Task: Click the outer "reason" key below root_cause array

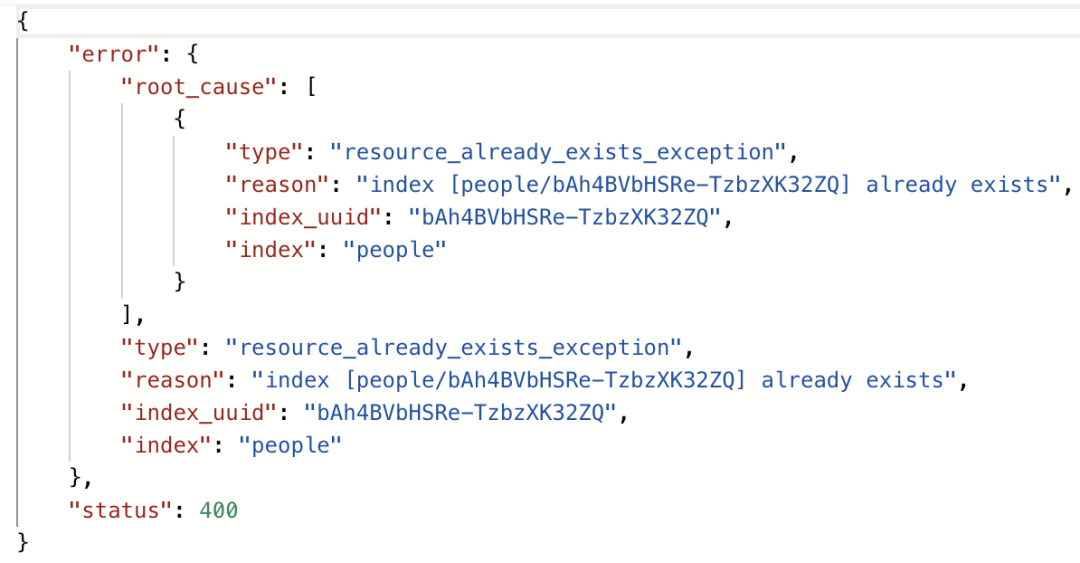Action: click(173, 380)
